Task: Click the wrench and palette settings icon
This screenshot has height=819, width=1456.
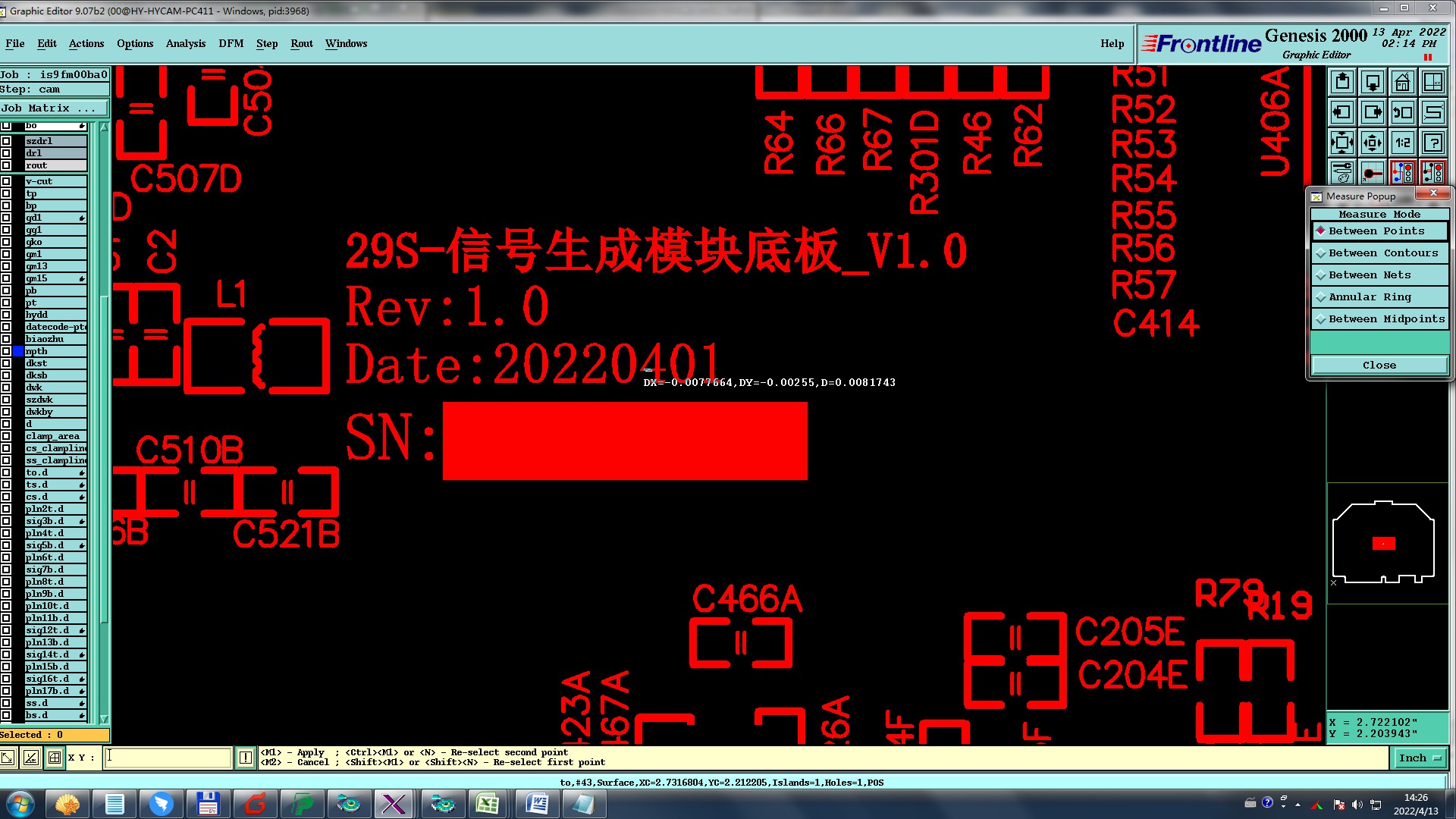Action: 1341,173
